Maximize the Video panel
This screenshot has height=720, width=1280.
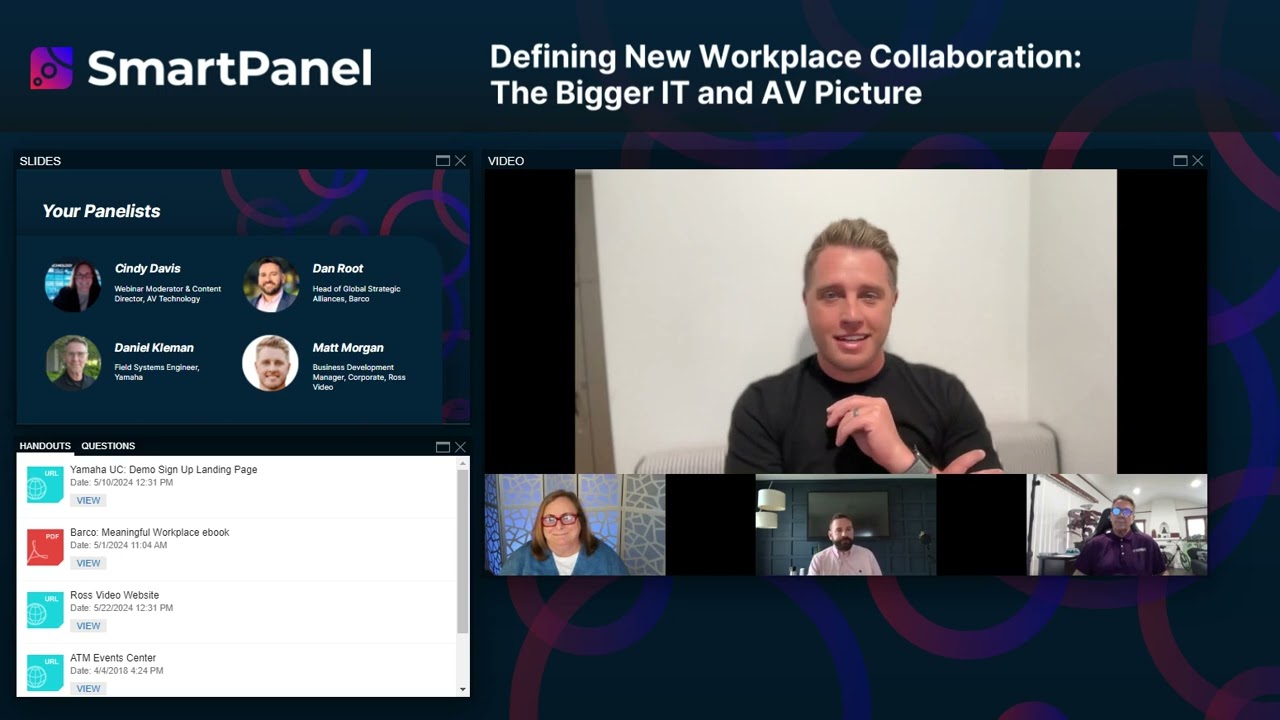pyautogui.click(x=1180, y=160)
